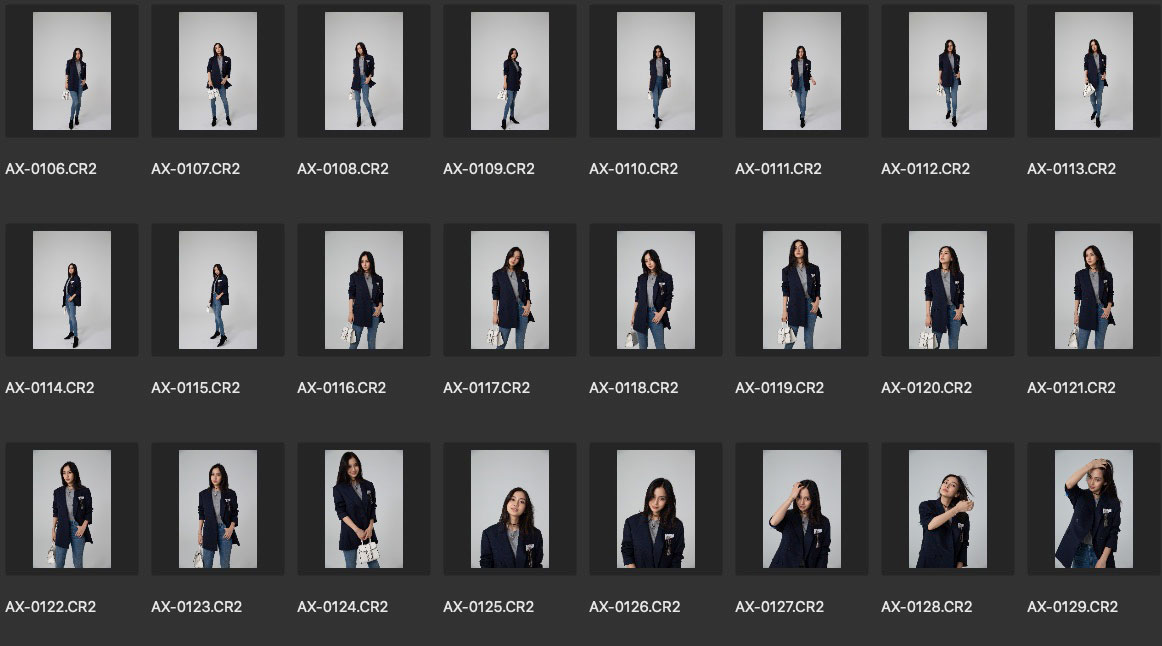Click the AX-0116.CR2 thumbnail
1162x646 pixels.
click(x=364, y=290)
